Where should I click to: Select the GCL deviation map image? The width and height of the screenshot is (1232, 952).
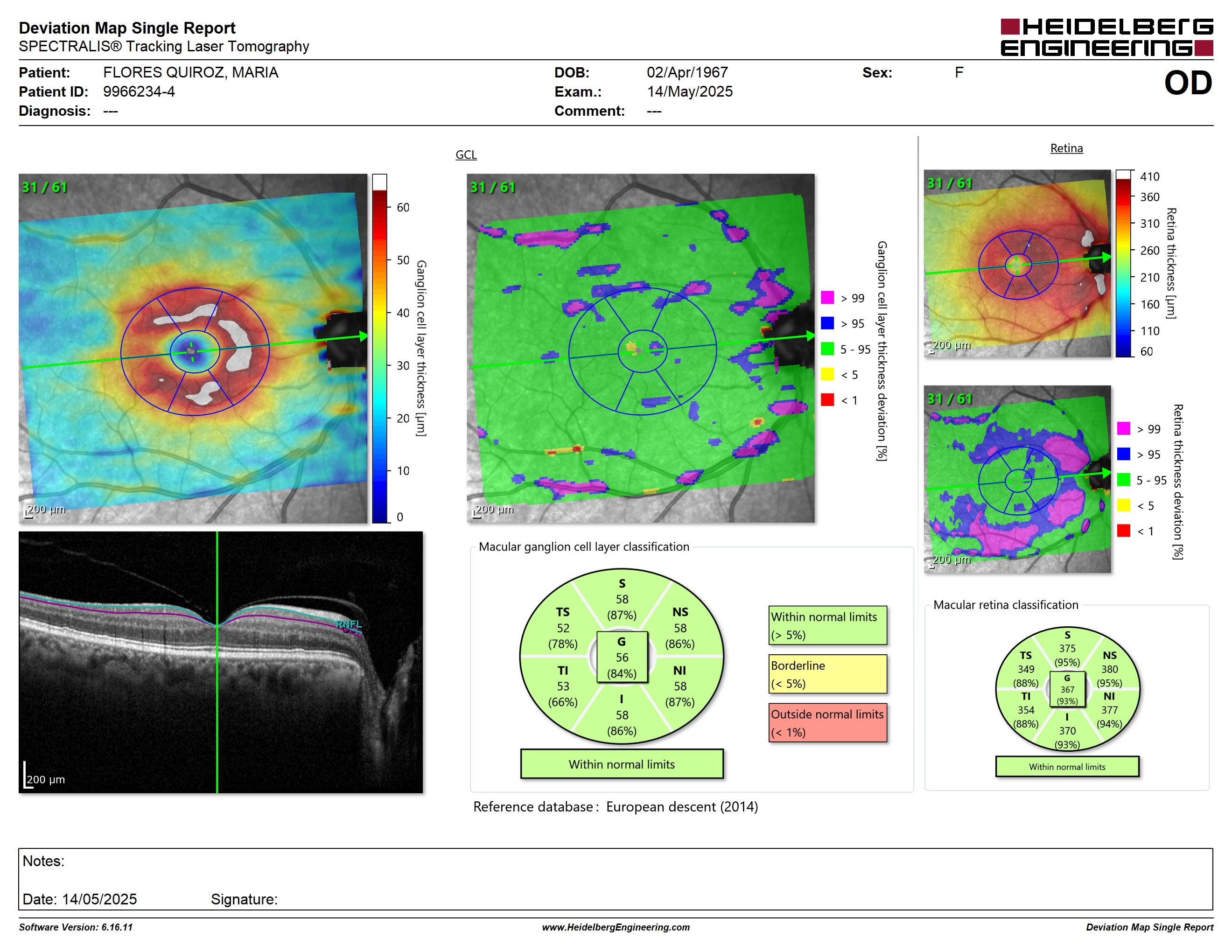[640, 348]
